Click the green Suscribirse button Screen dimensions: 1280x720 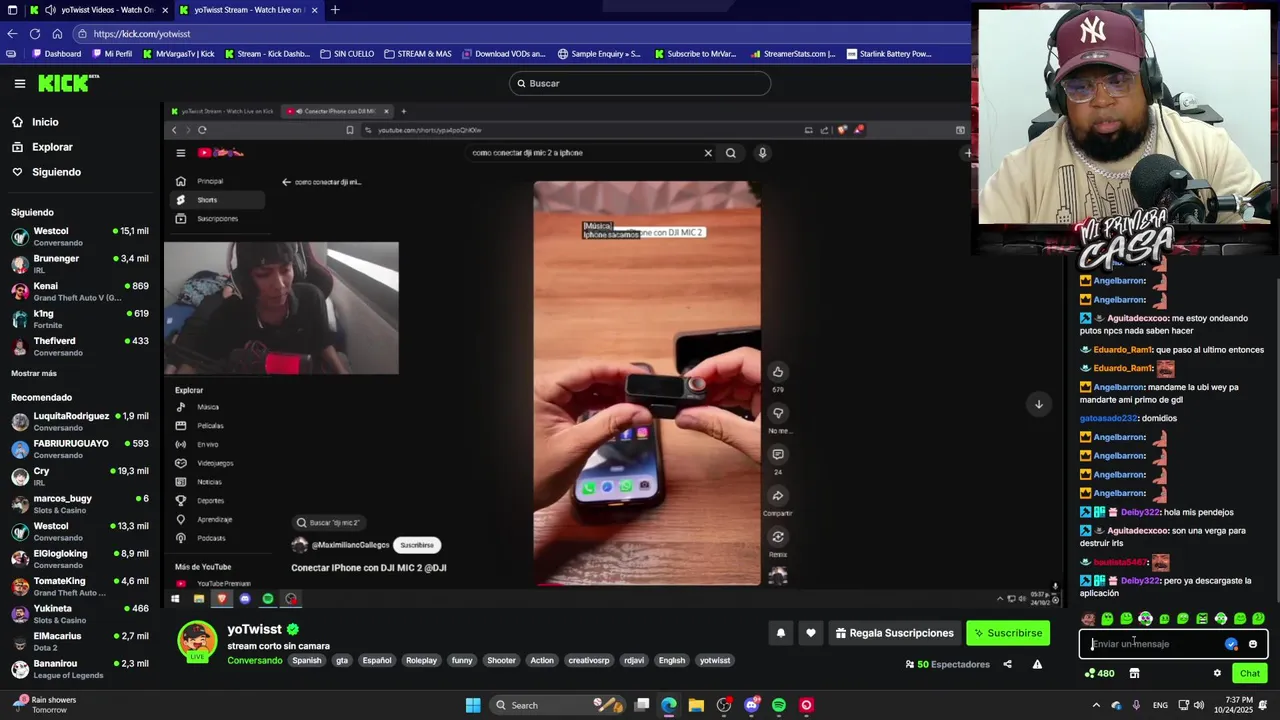(x=1008, y=633)
